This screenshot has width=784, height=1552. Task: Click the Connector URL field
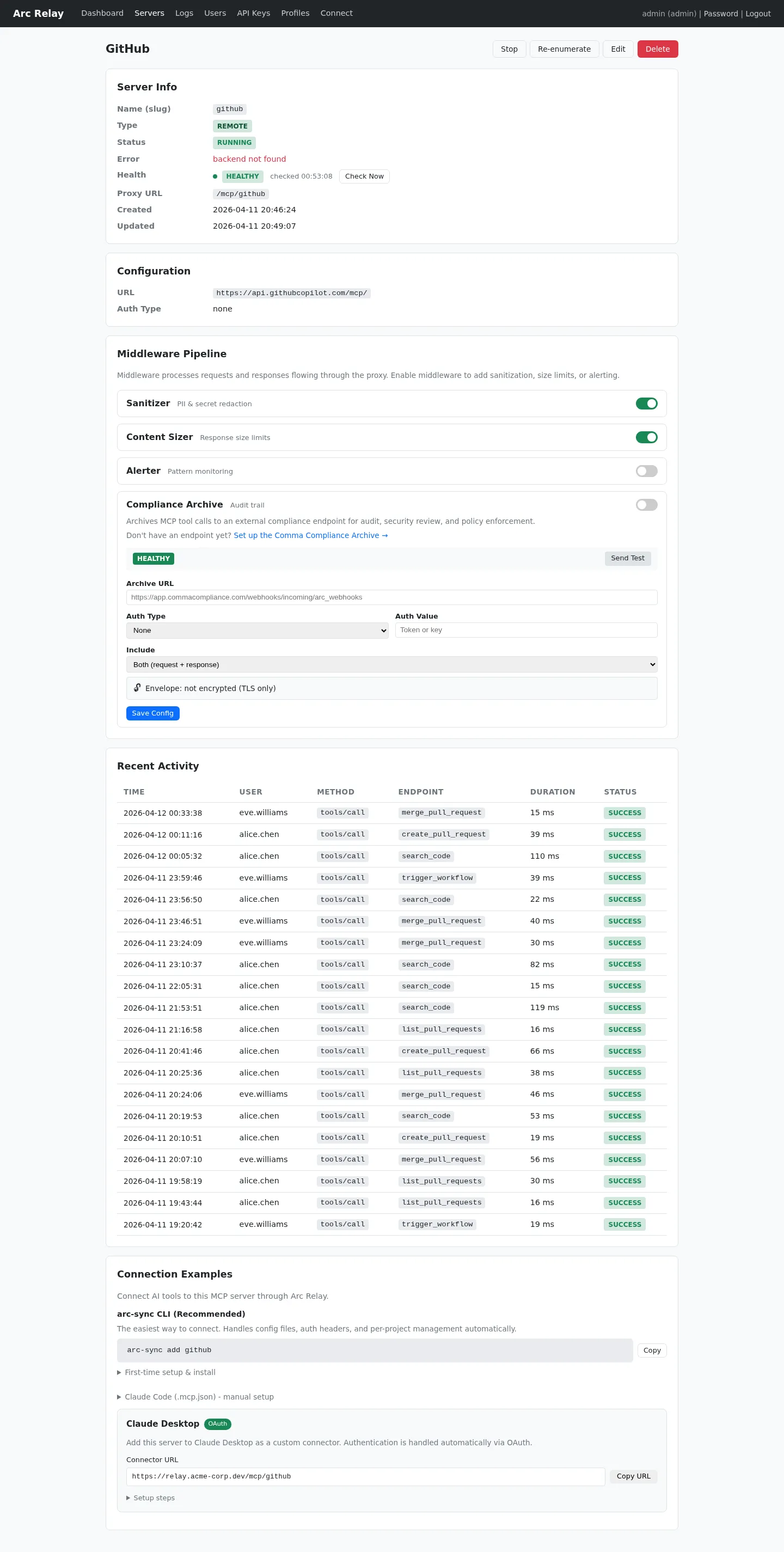click(x=365, y=1477)
